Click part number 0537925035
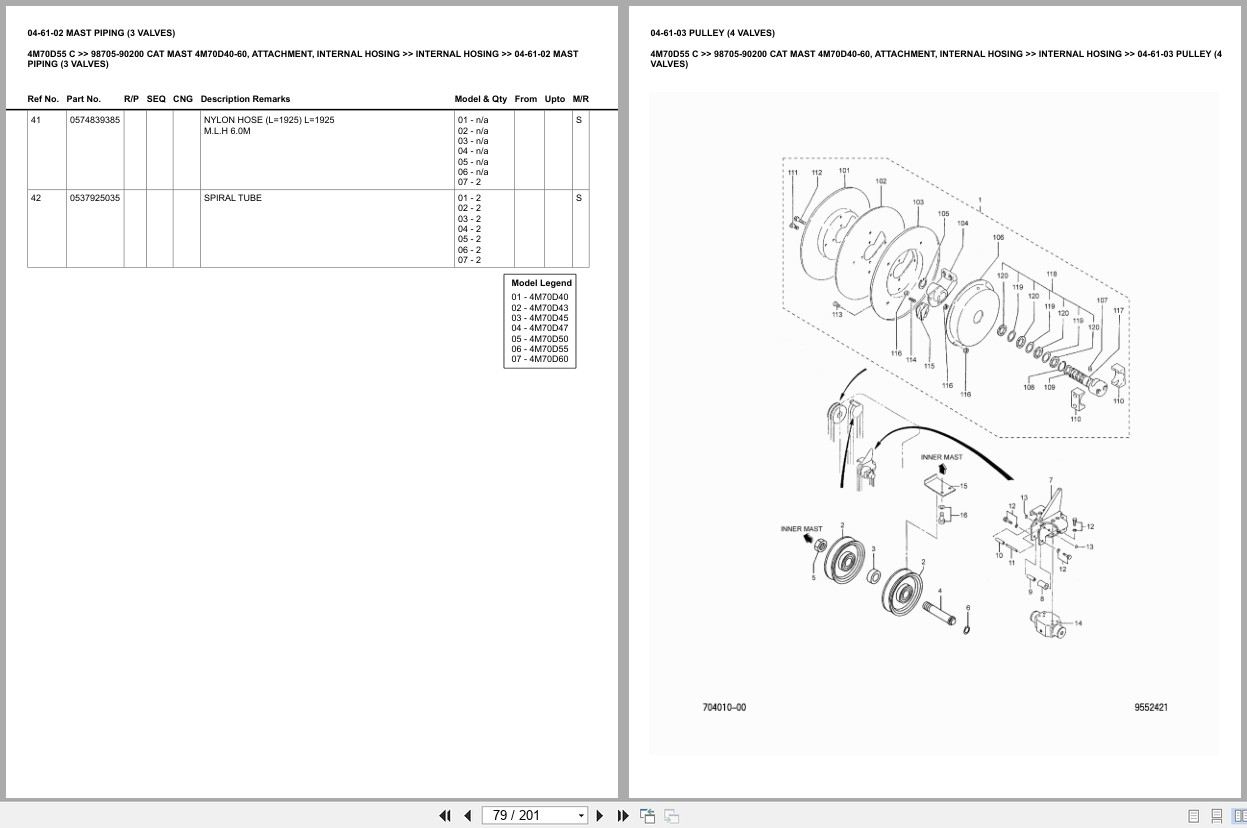The width and height of the screenshot is (1247, 828). 95,198
